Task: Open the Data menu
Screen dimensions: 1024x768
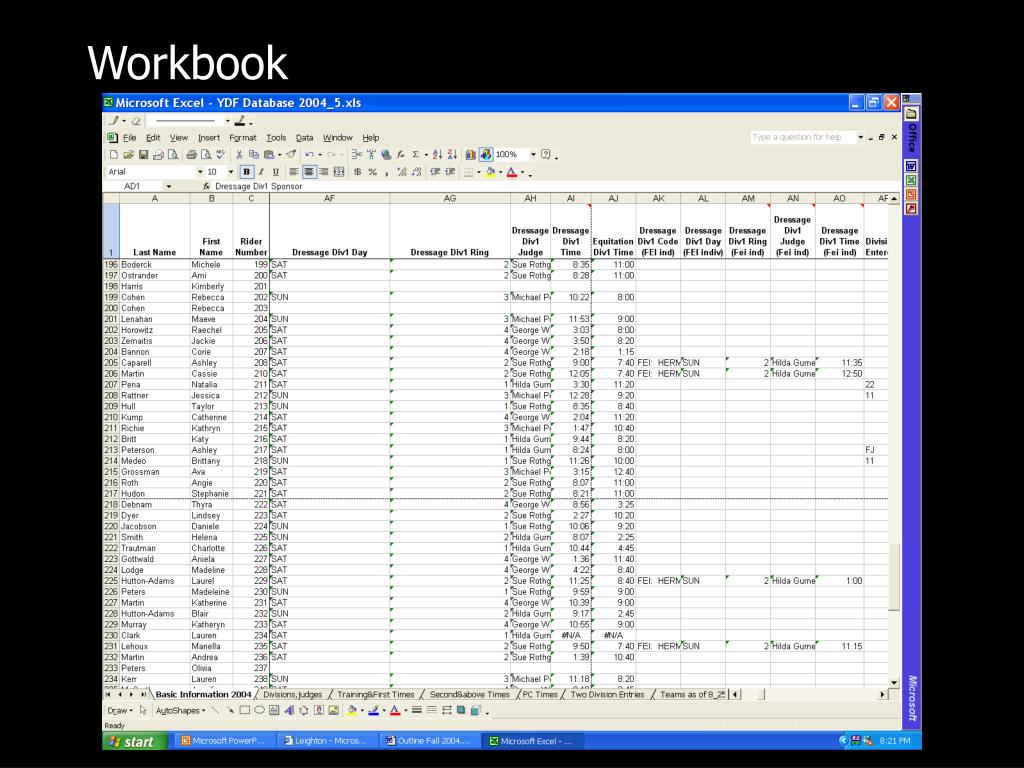Action: [x=304, y=138]
